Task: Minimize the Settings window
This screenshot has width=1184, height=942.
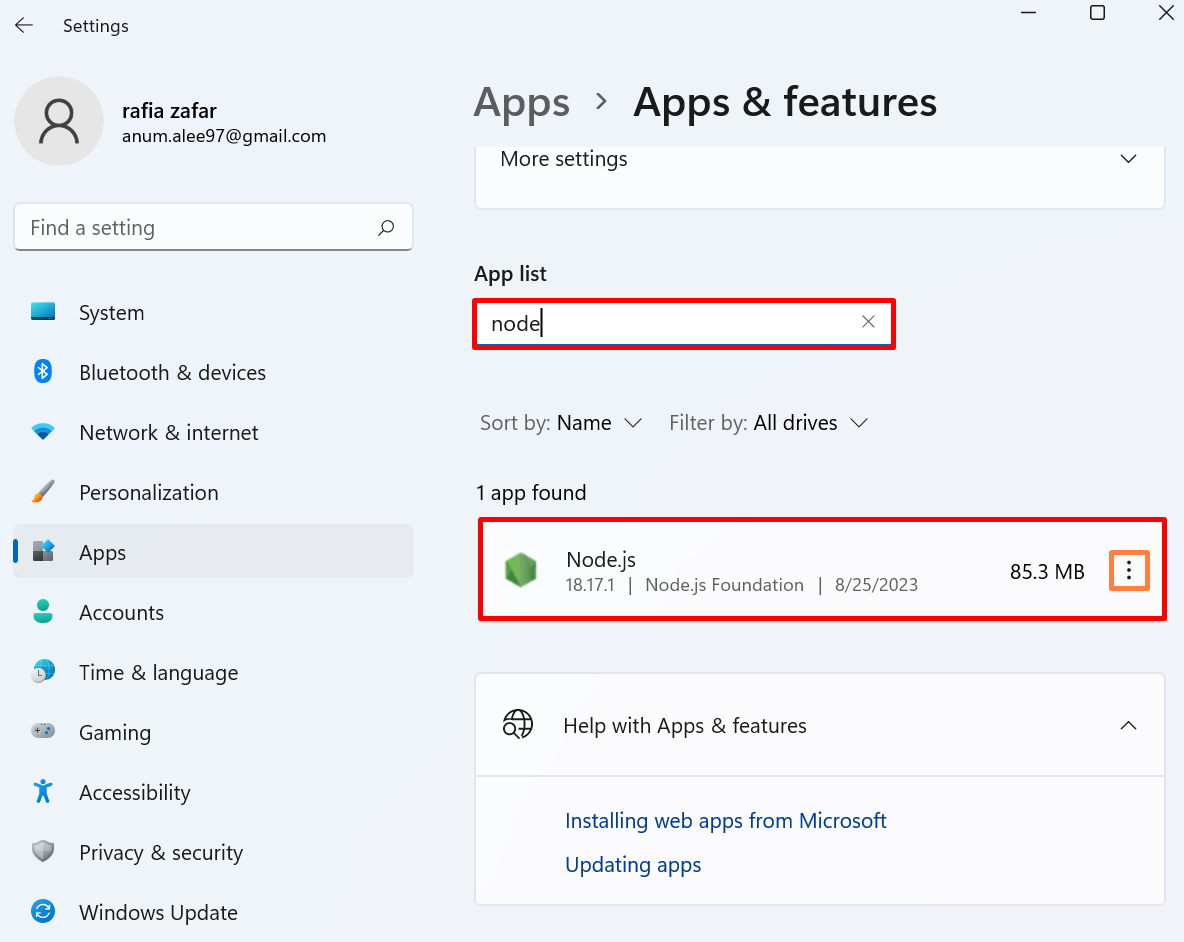Action: (x=1028, y=13)
